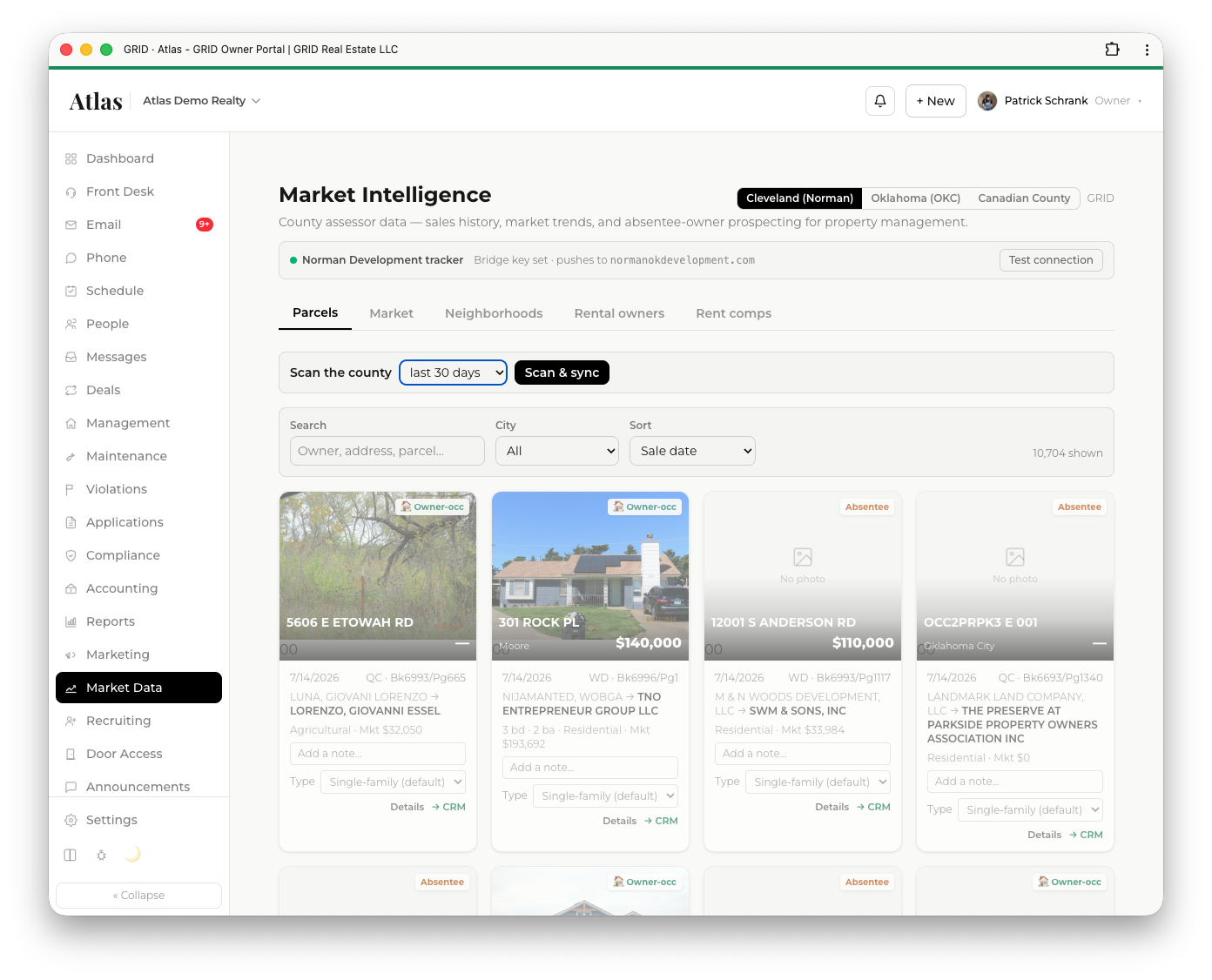Open the browser extensions puzzle icon
The width and height of the screenshot is (1212, 980).
(x=1112, y=50)
